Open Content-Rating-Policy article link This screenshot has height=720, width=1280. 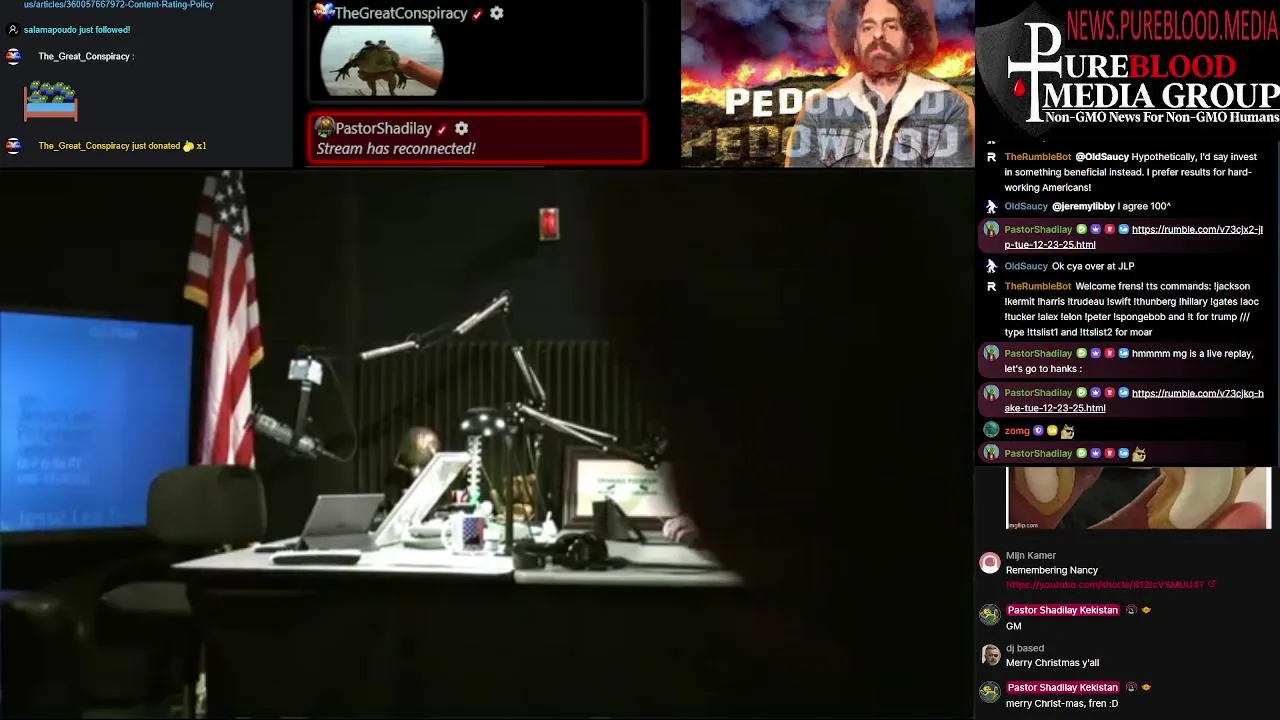tap(118, 5)
